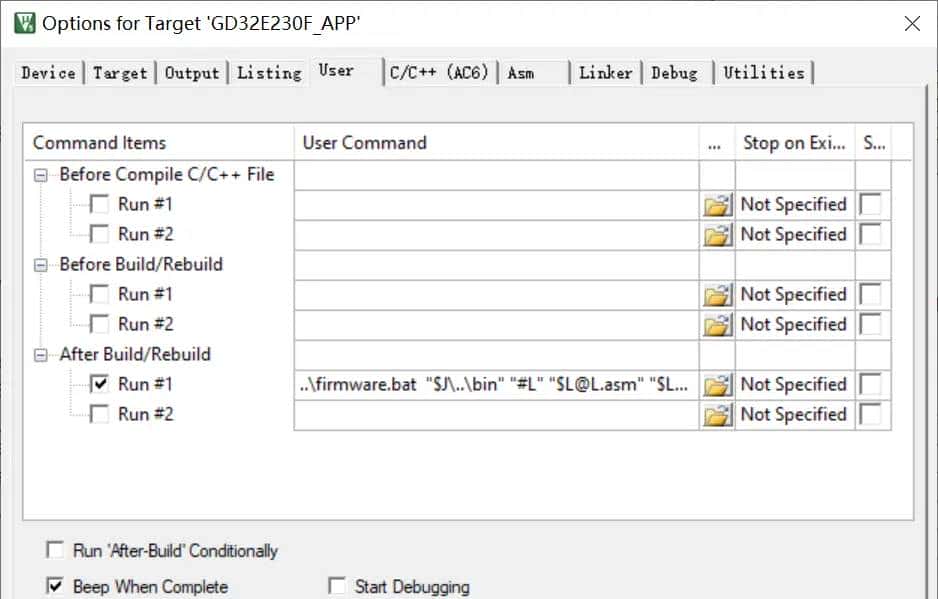938x599 pixels.
Task: Open folder browser for Before Build Run #1
Action: [x=717, y=295]
